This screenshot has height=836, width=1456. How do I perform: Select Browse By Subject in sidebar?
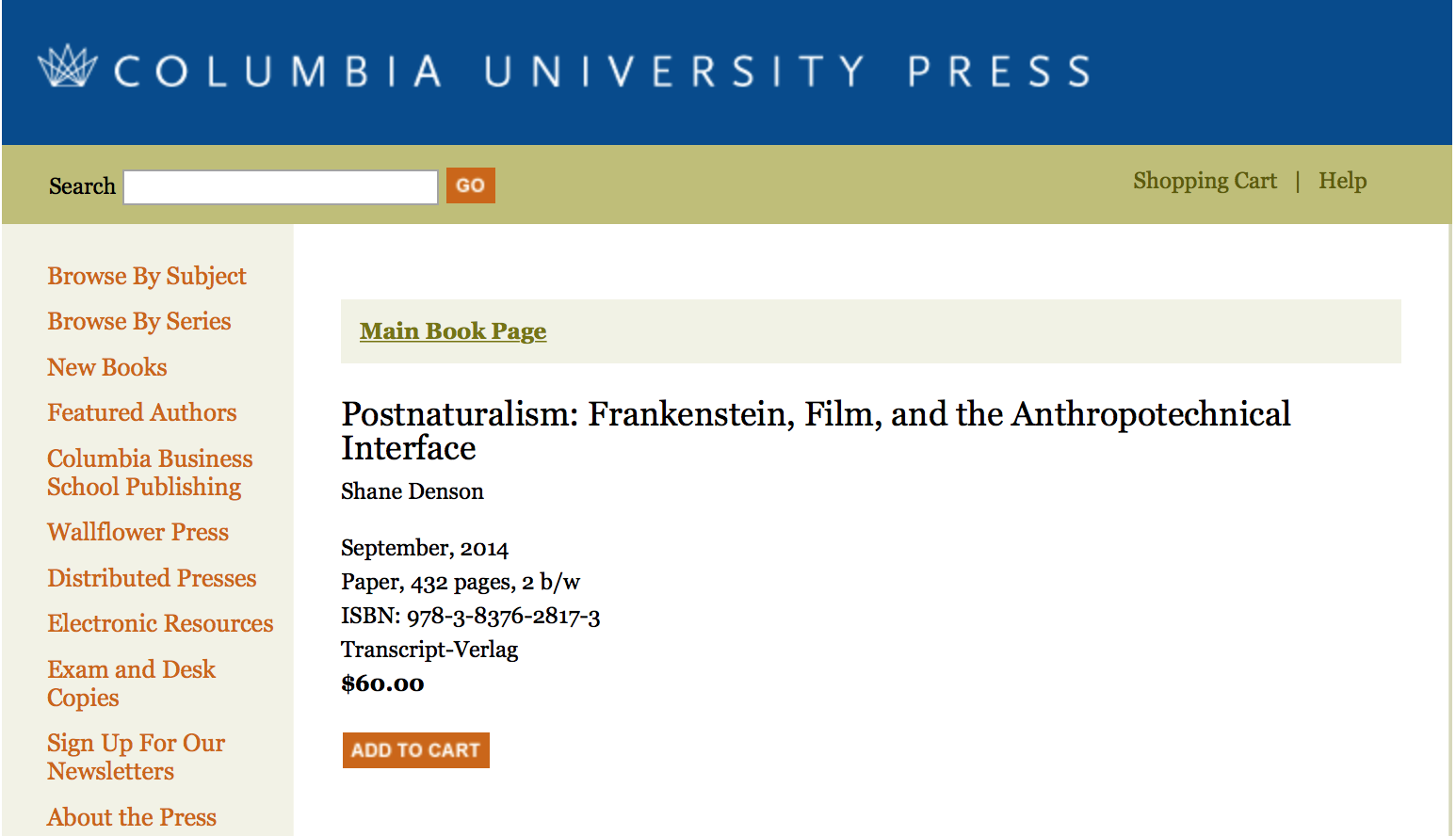[x=147, y=276]
